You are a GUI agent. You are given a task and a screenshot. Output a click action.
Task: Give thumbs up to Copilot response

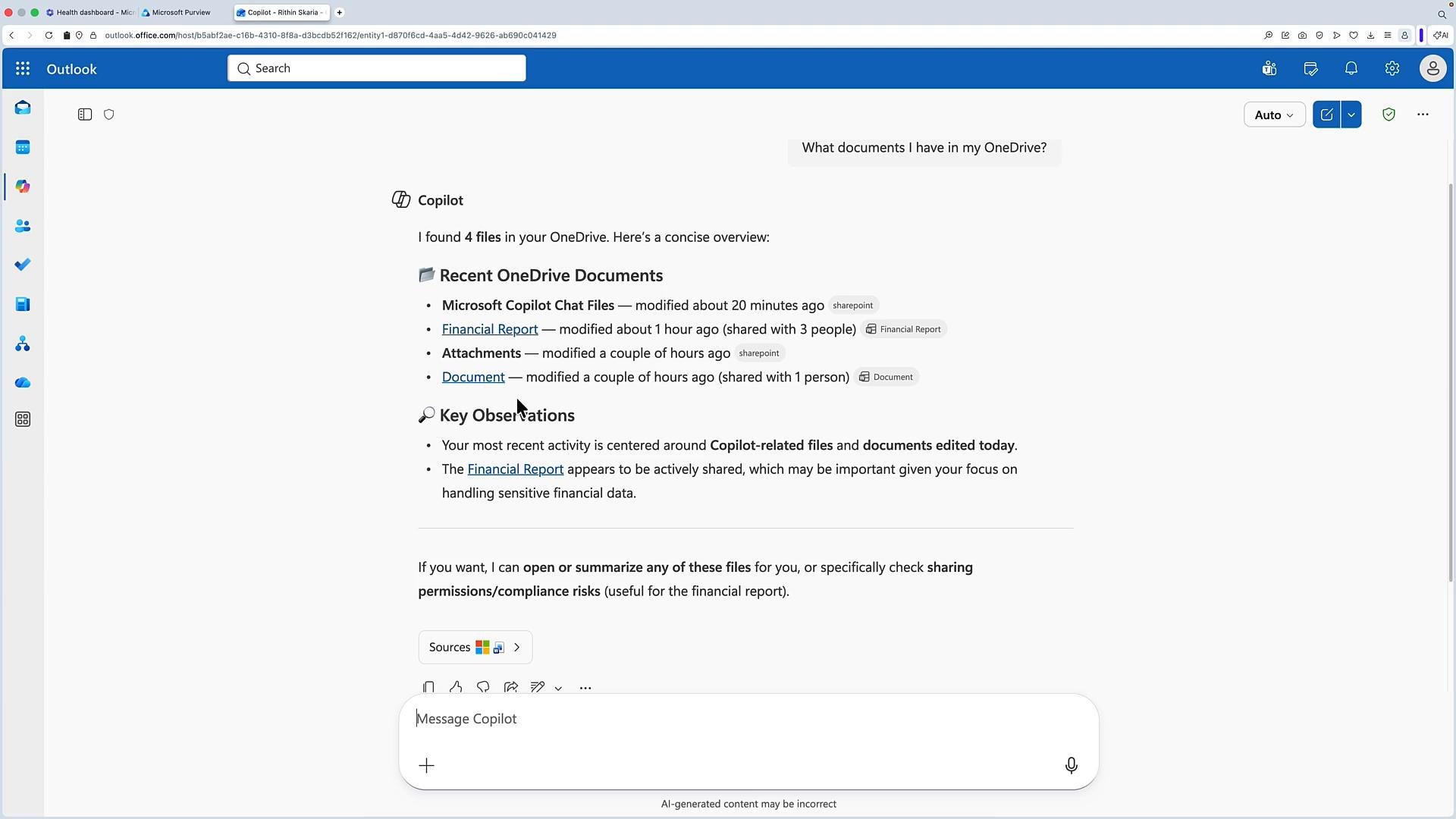pyautogui.click(x=456, y=687)
